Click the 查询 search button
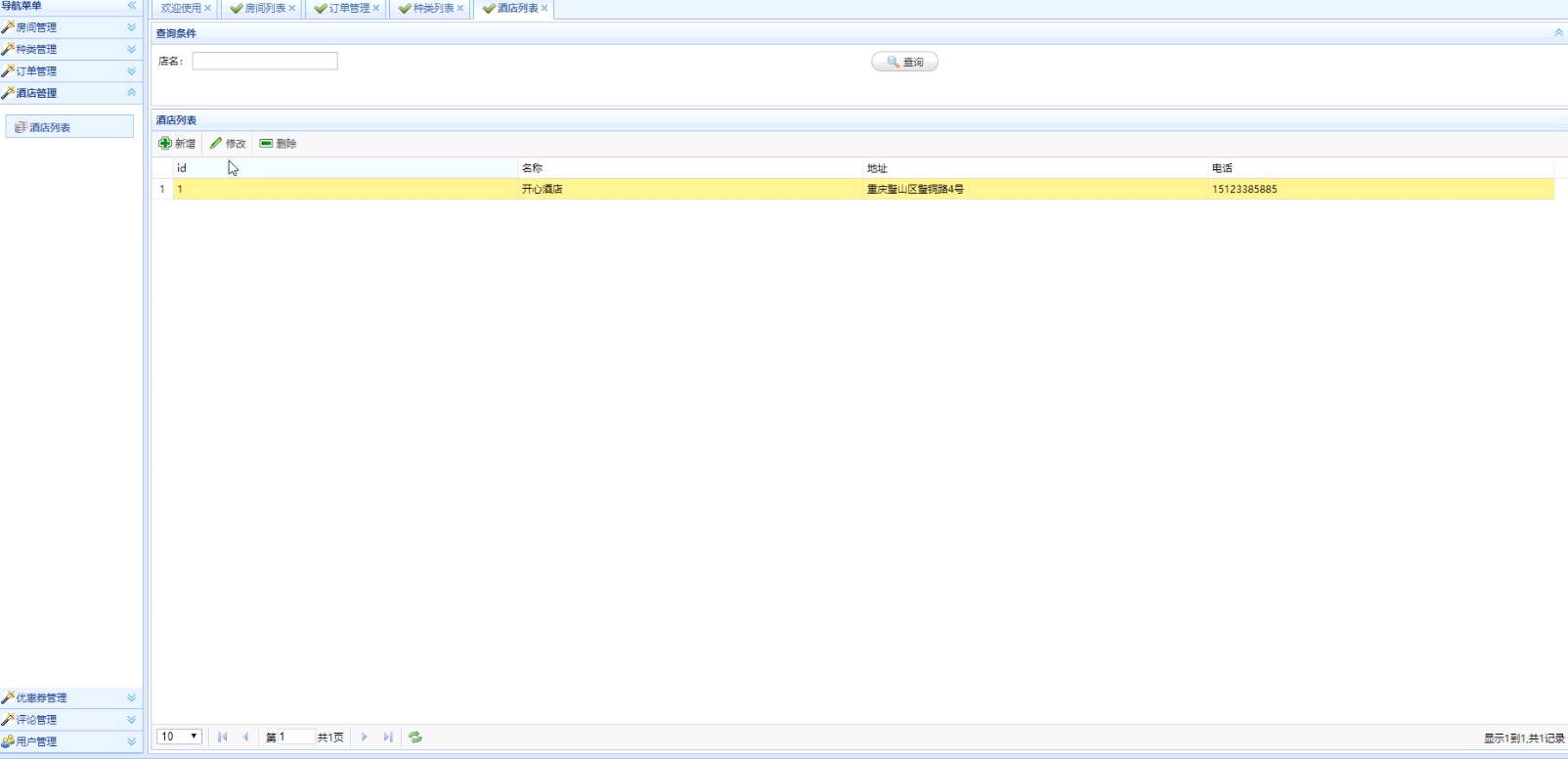 pos(904,62)
